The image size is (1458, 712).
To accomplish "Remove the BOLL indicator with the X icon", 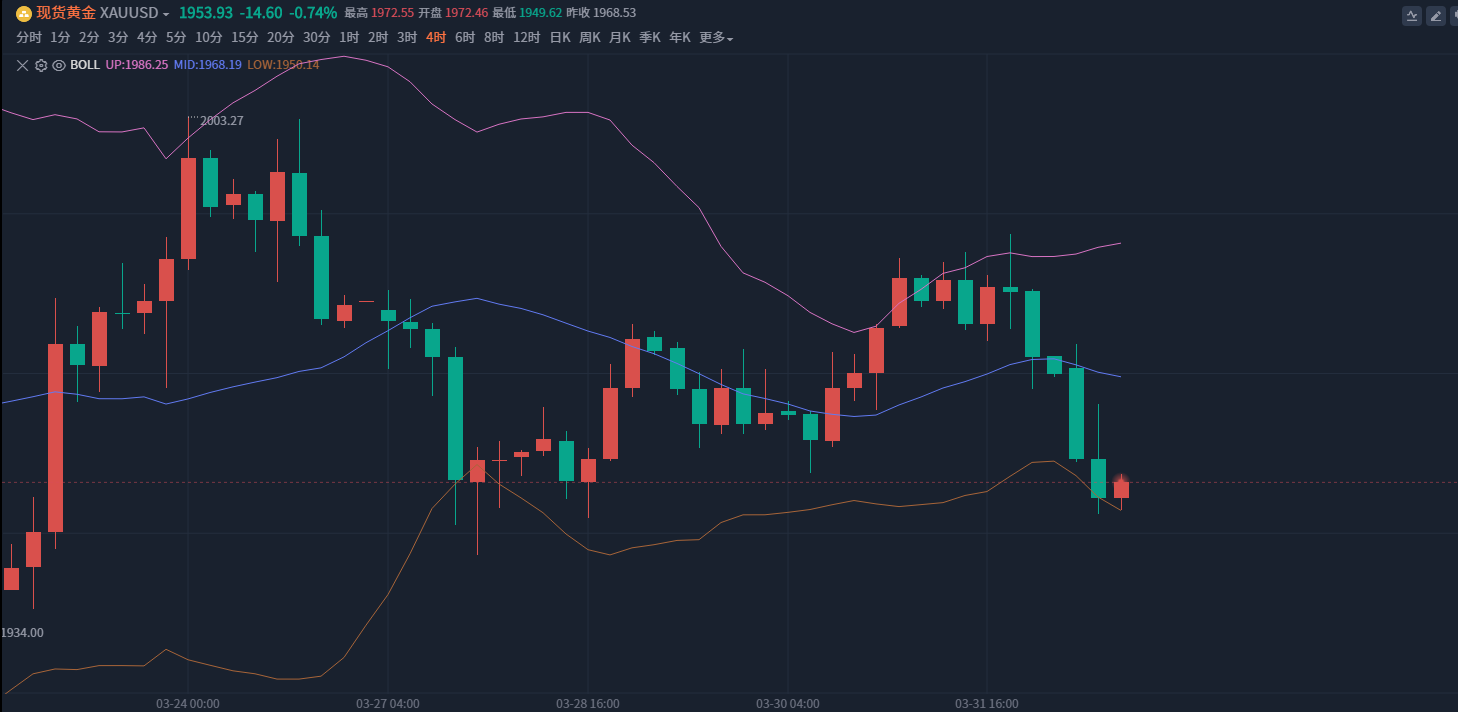I will tap(23, 65).
